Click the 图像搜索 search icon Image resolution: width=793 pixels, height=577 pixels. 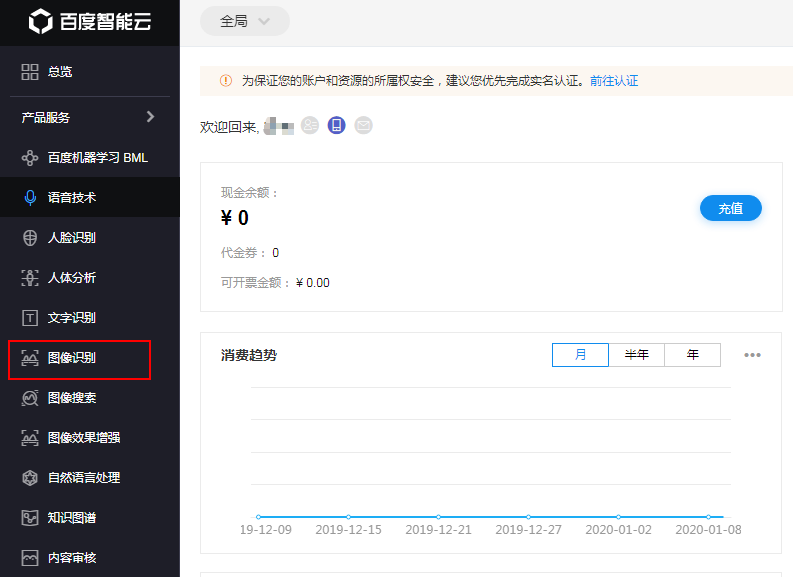30,398
